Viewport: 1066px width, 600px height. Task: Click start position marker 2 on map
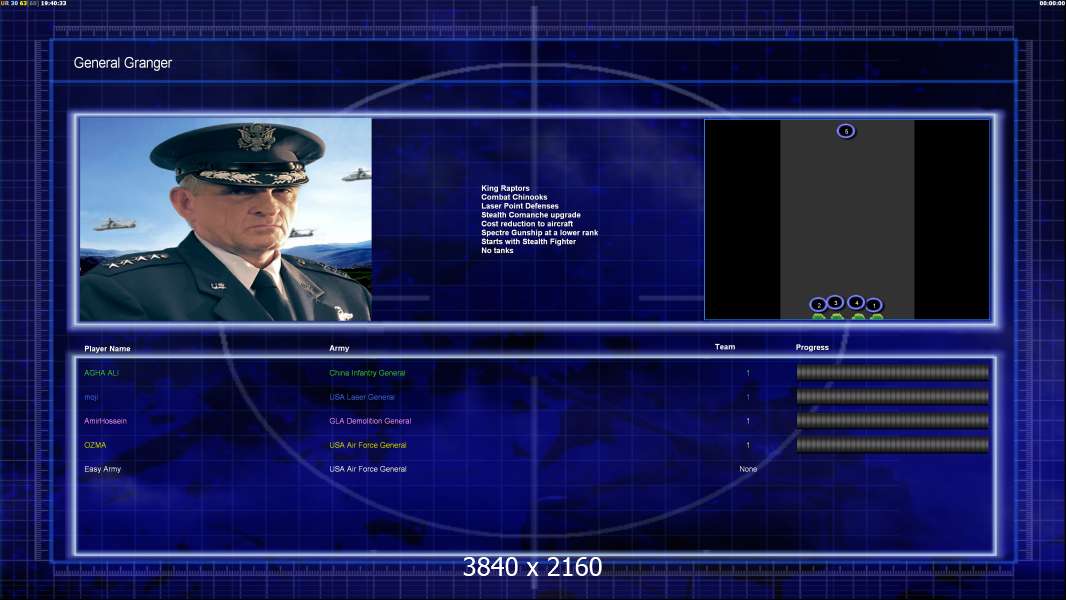(819, 305)
